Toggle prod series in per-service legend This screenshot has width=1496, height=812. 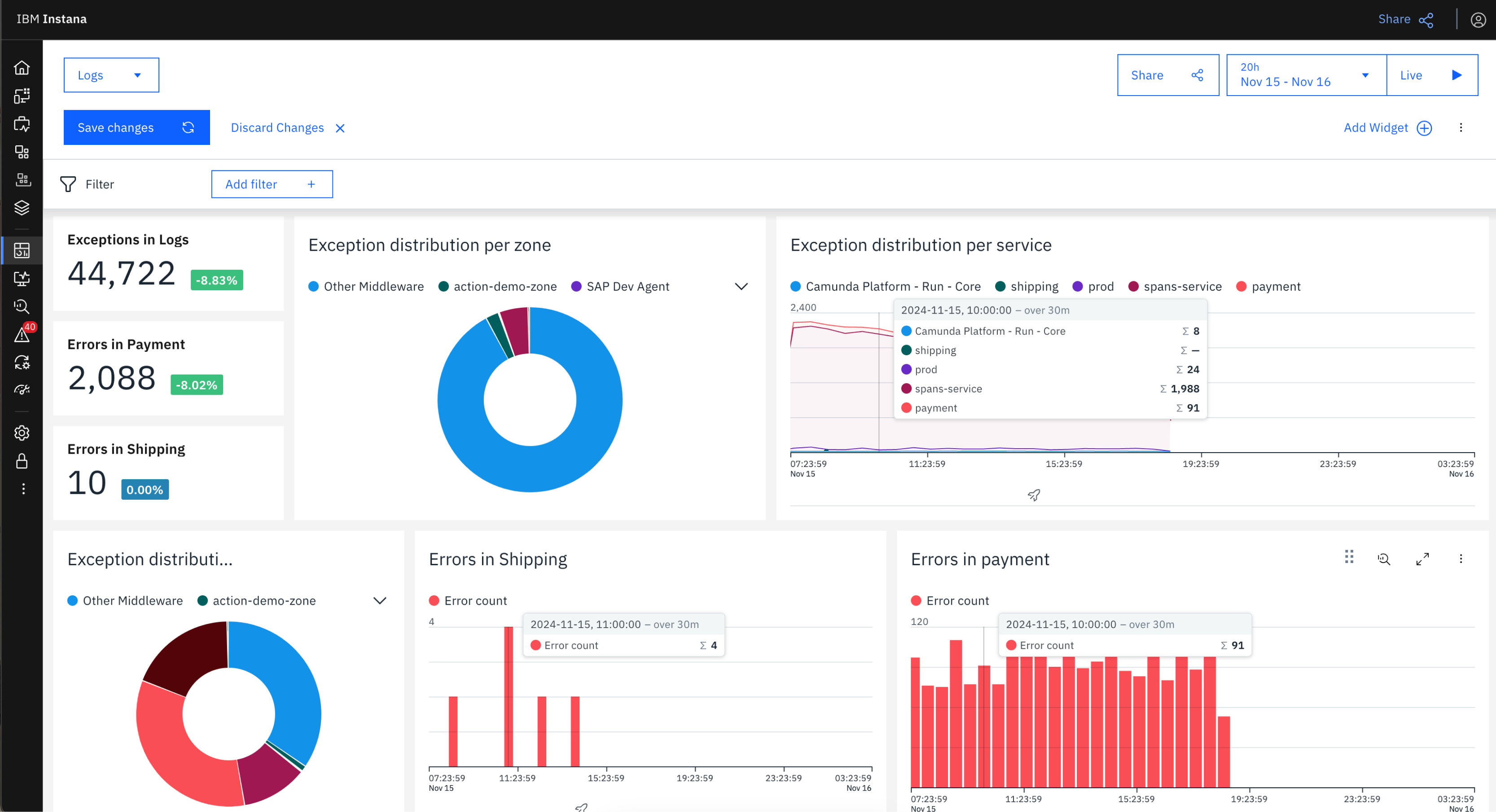pos(1093,287)
